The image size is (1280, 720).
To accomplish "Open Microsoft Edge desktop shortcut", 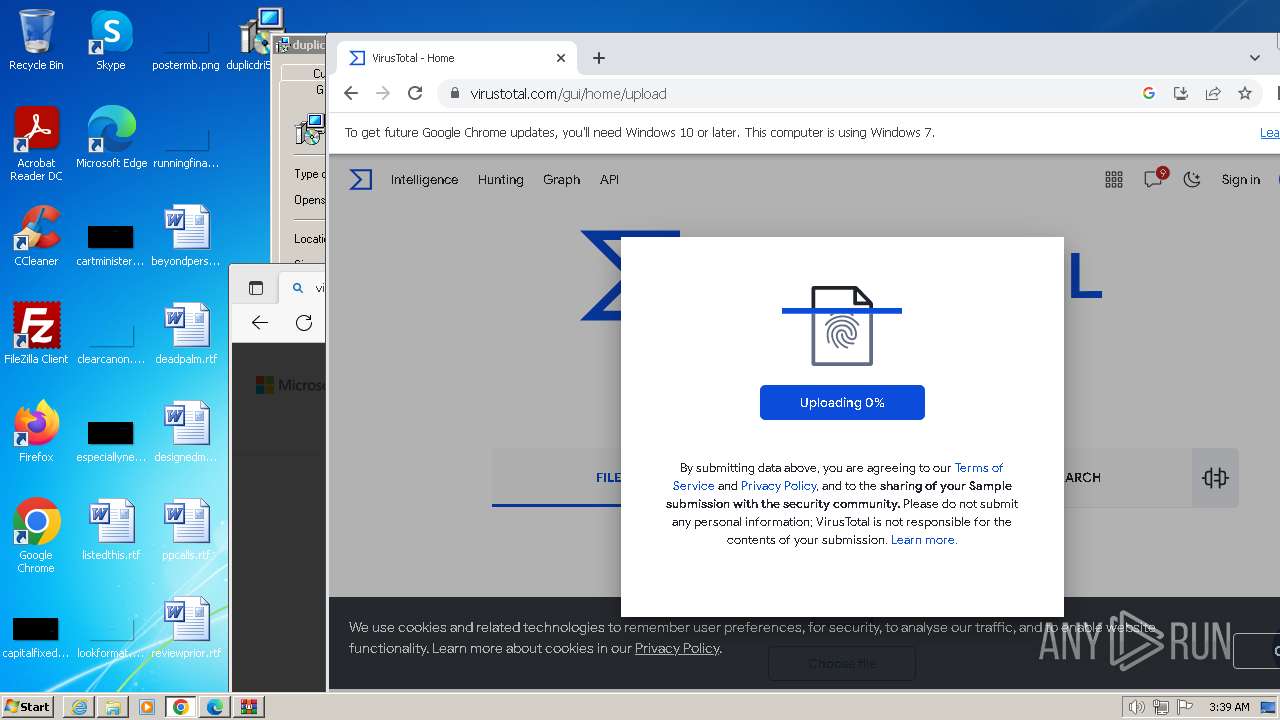I will point(111,138).
